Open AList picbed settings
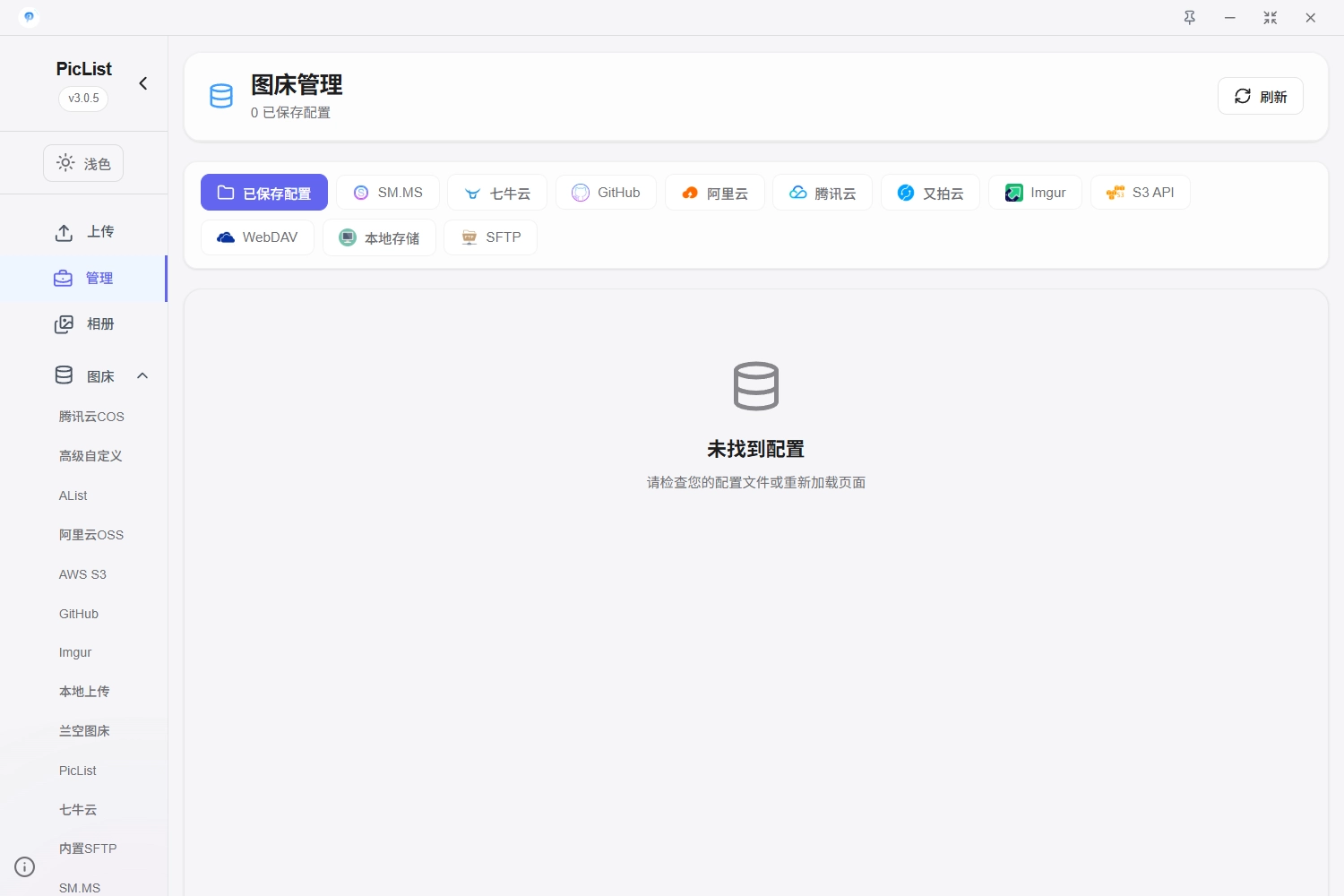Viewport: 1344px width, 896px height. point(73,495)
